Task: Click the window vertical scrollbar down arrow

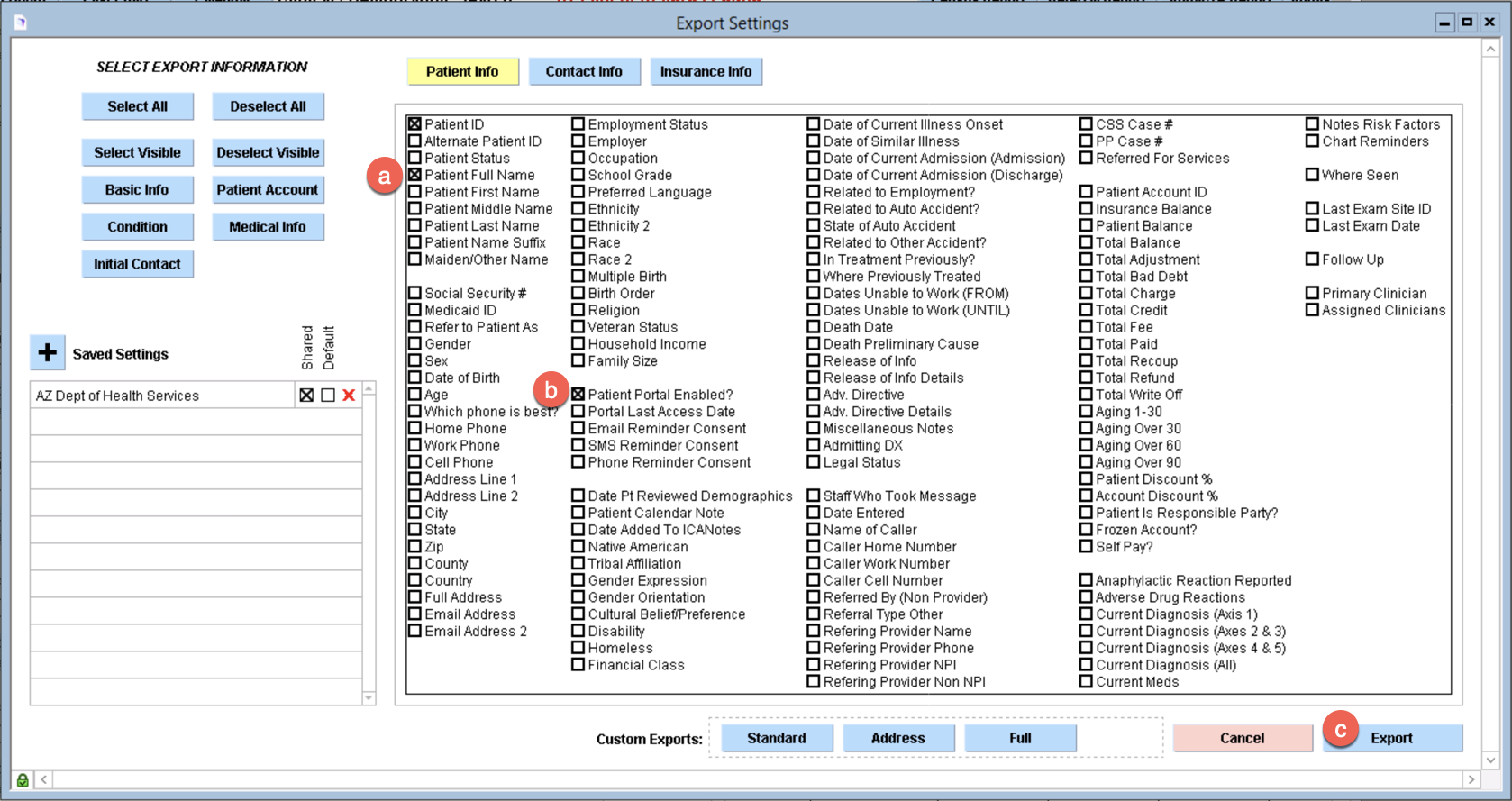Action: (1490, 760)
